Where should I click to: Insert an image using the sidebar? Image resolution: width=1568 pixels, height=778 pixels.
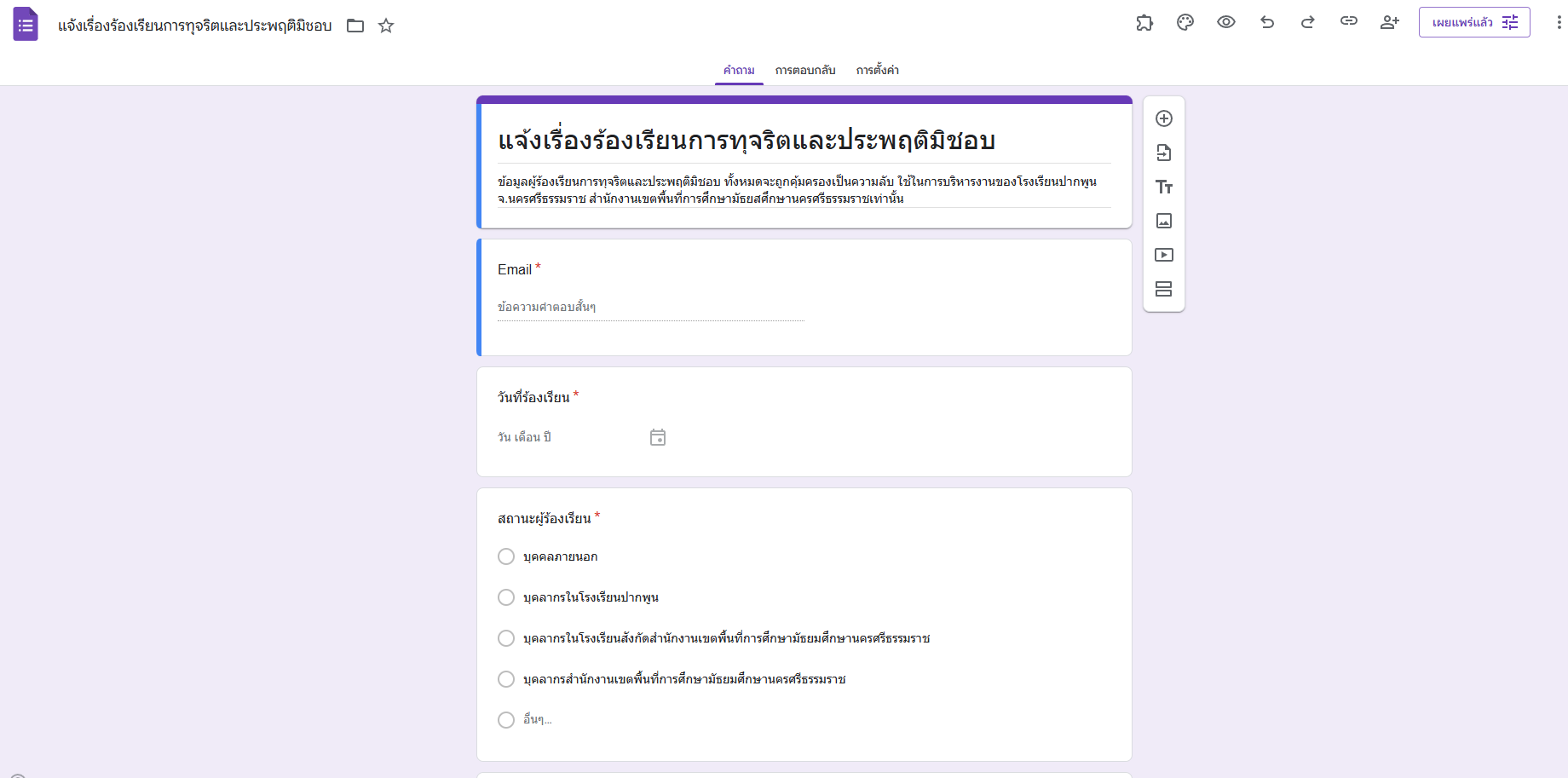1164,221
